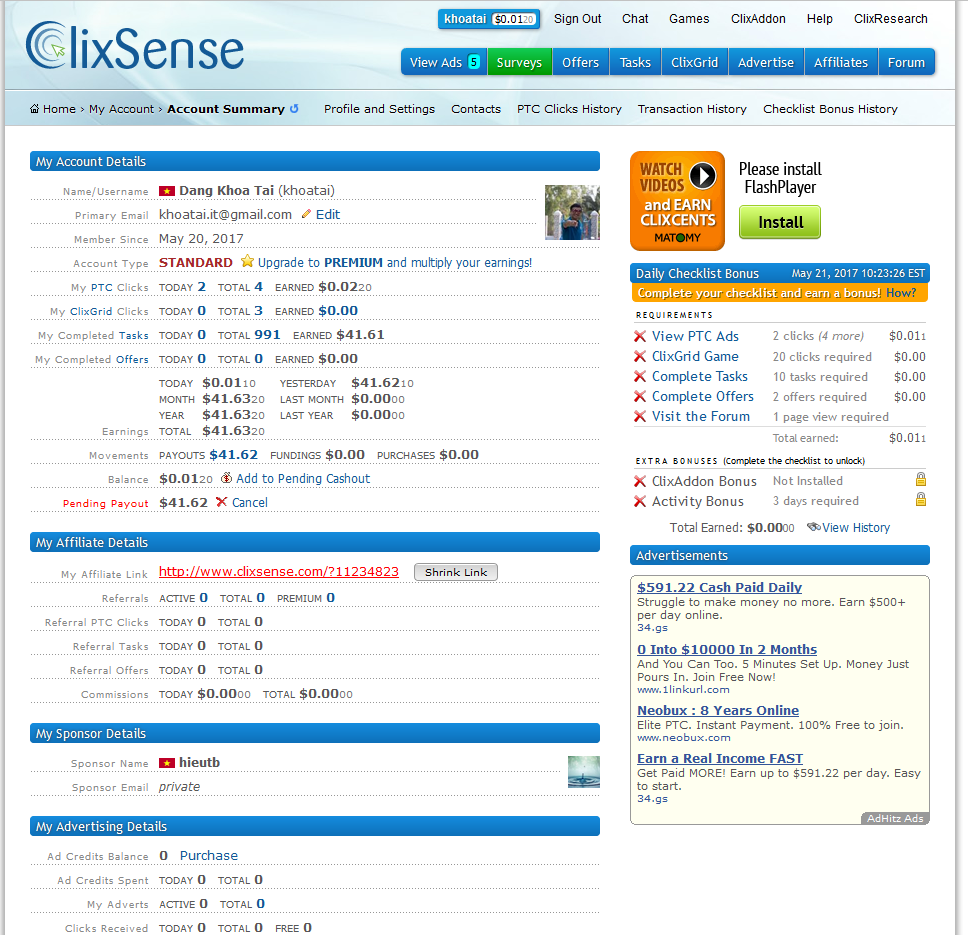Open the Contacts submenu item
968x940 pixels.
point(476,109)
